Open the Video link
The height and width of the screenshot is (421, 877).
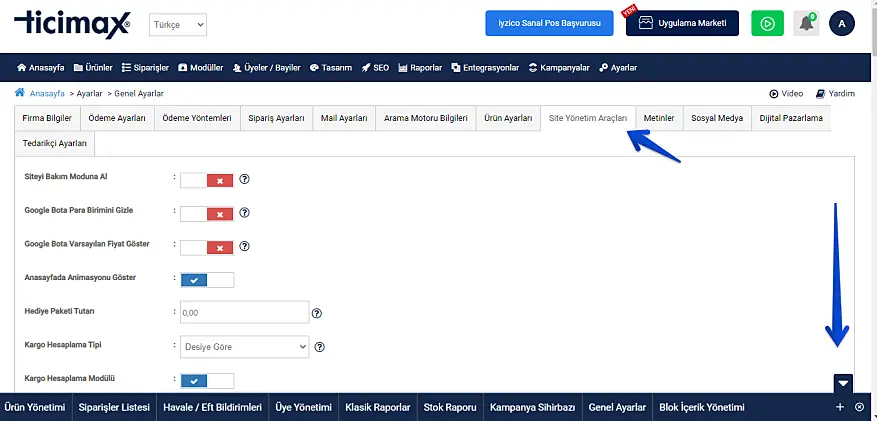pos(786,94)
